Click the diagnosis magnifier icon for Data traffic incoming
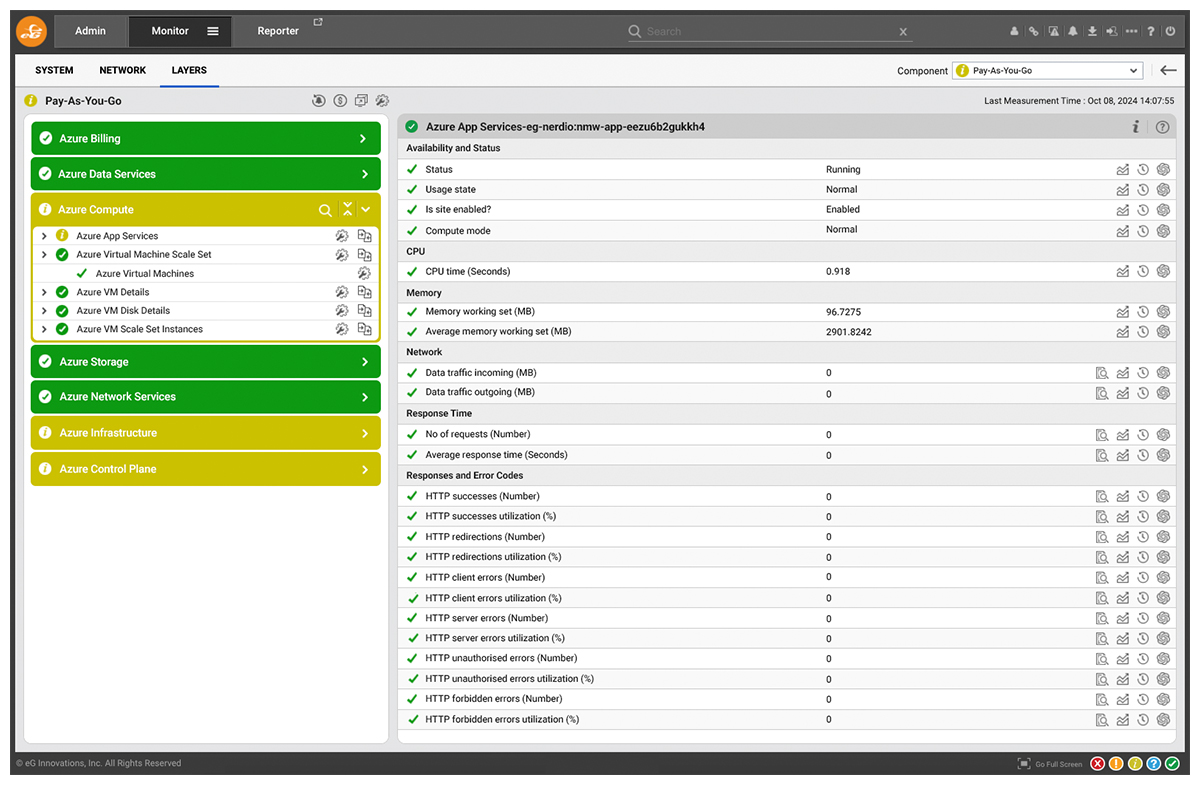The image size is (1200, 785). 1102,373
